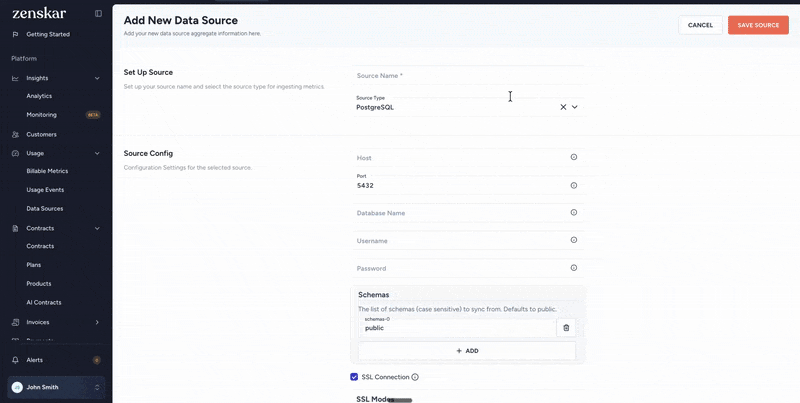Click the zenskar logo
This screenshot has height=403, width=800.
(39, 13)
